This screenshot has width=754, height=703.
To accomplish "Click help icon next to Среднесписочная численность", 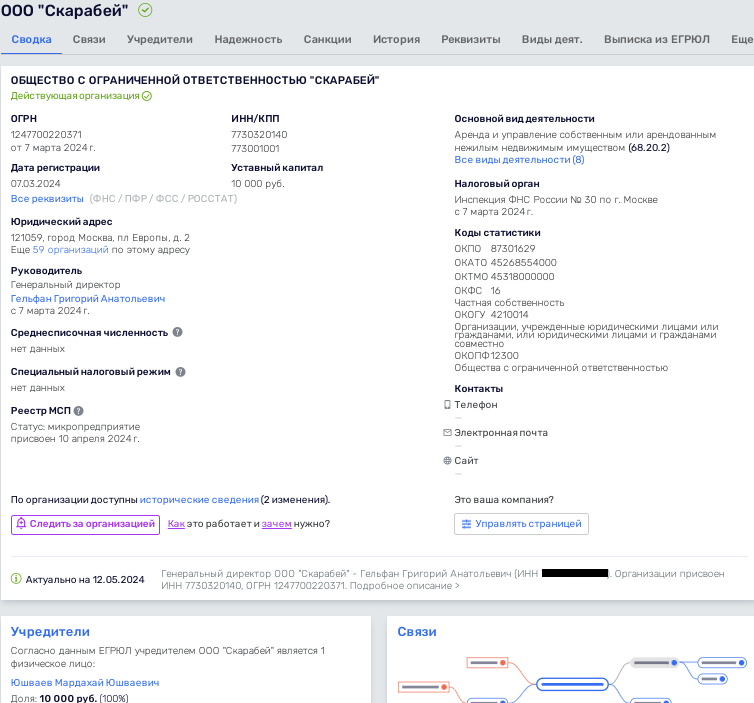I will coord(177,332).
